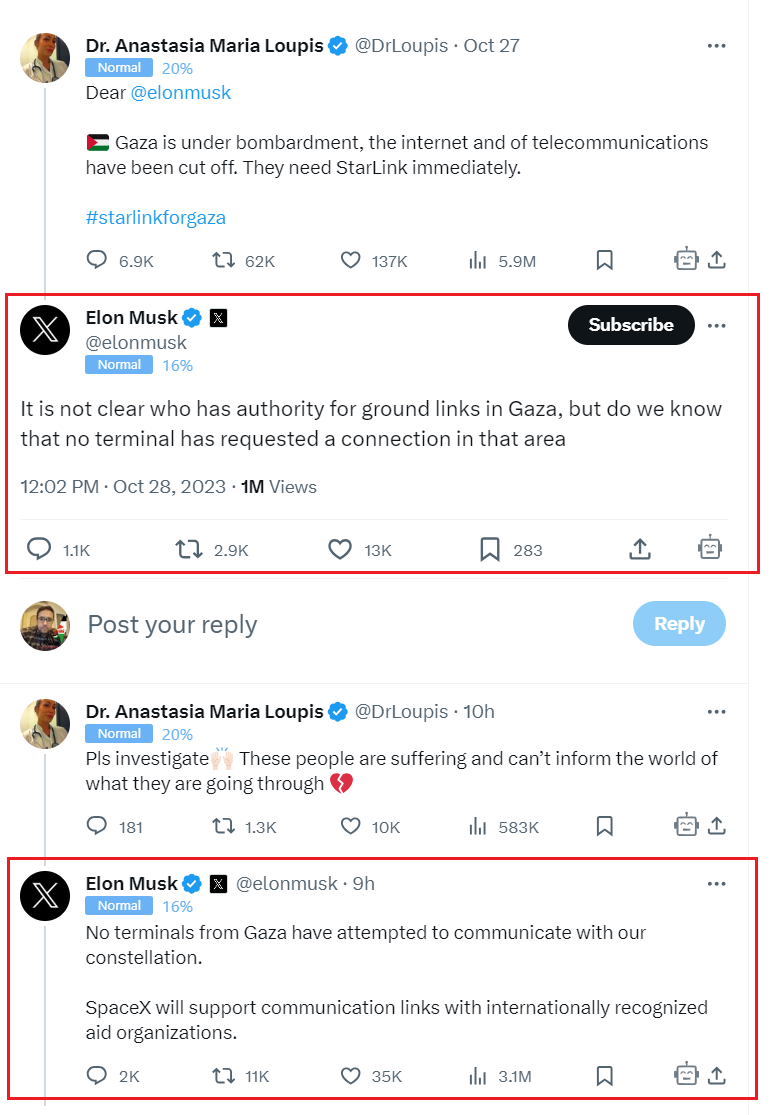Bookmark the 'Pls investigate' reply
Viewport: 771px width, 1115px height.
click(x=604, y=826)
